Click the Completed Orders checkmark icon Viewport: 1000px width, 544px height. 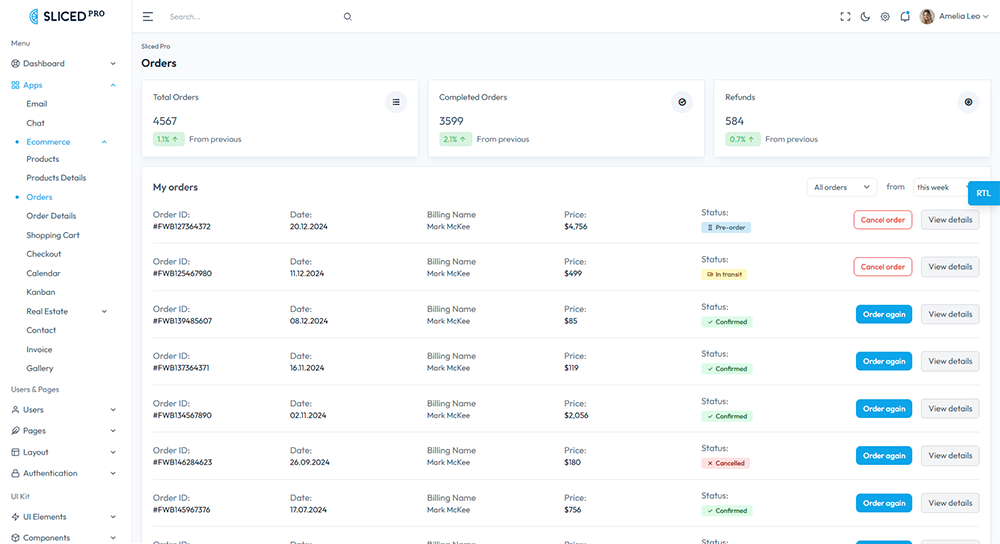pyautogui.click(x=682, y=102)
